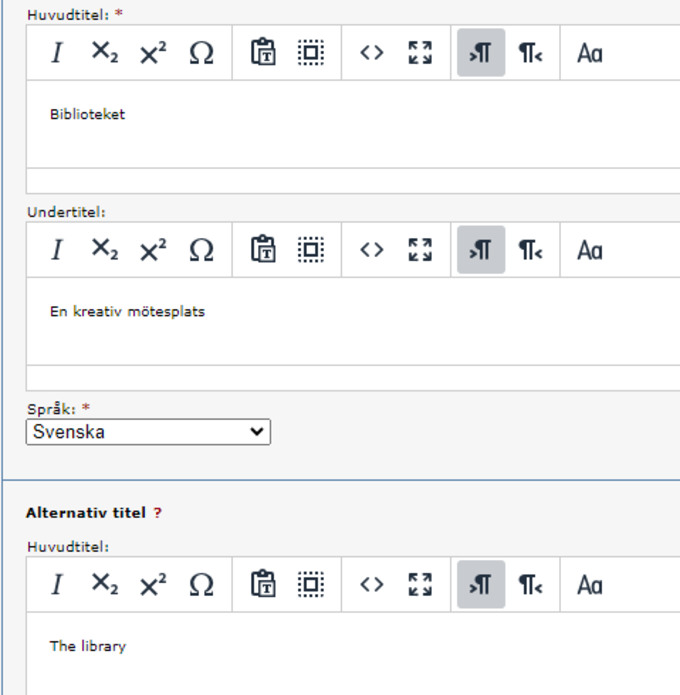
Task: Apply superscript in Undertitel editor toolbar
Action: tap(153, 250)
